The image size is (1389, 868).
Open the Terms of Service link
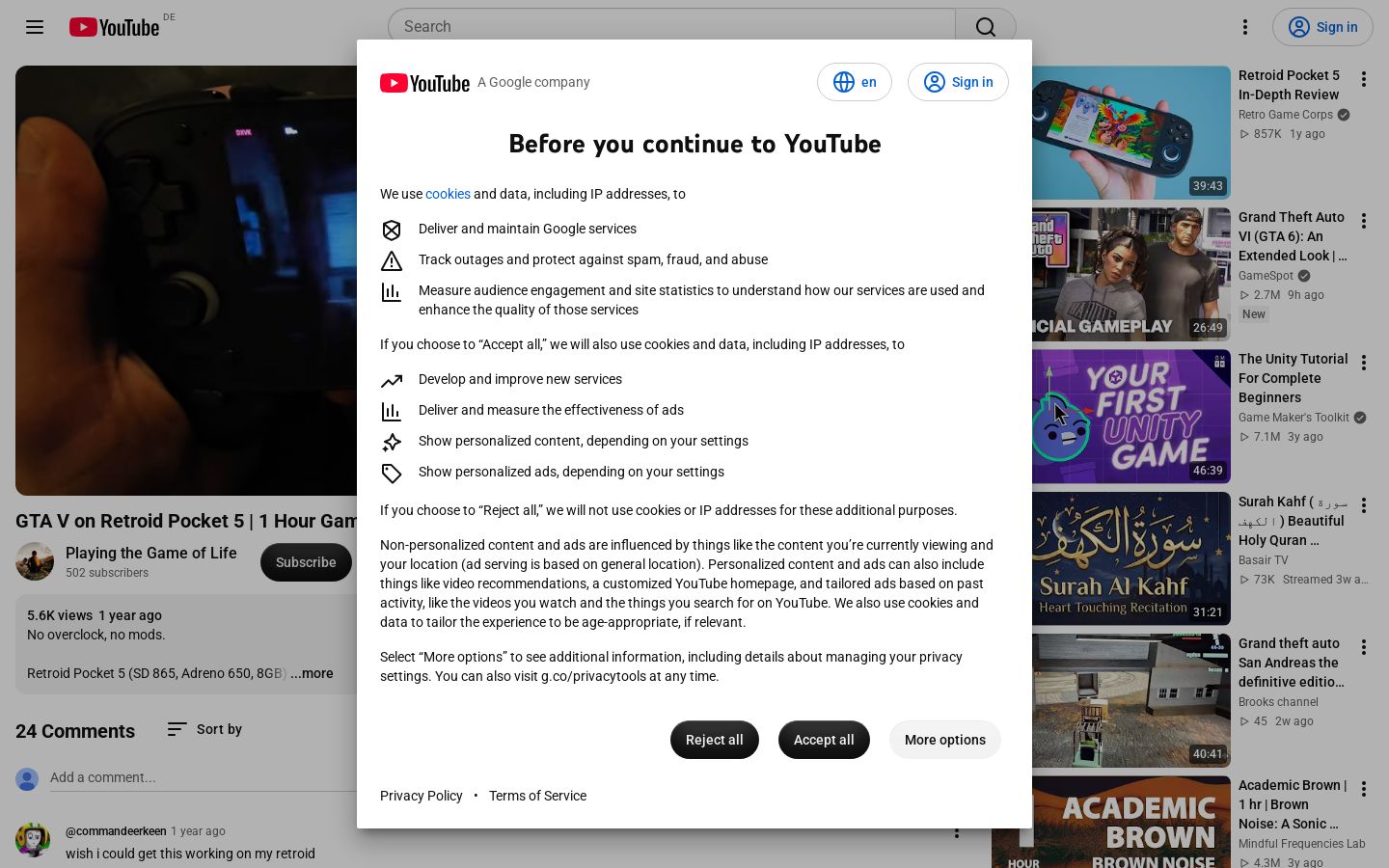[x=537, y=796]
